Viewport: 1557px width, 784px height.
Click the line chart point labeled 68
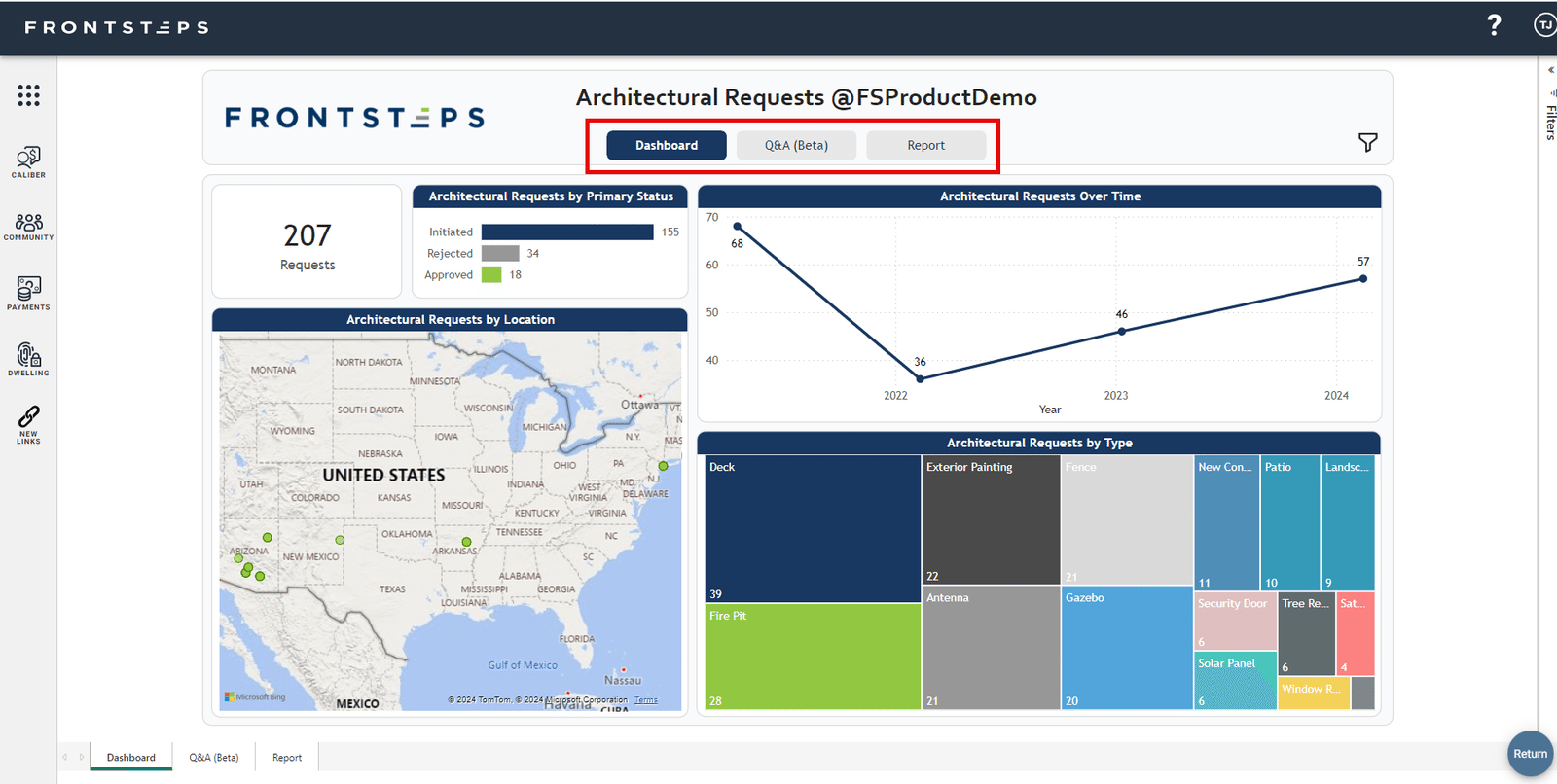737,227
